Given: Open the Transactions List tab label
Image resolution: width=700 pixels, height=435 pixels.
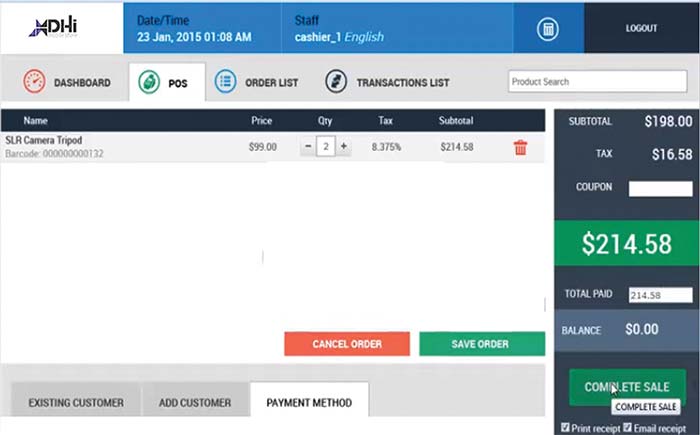Looking at the screenshot, I should point(403,83).
